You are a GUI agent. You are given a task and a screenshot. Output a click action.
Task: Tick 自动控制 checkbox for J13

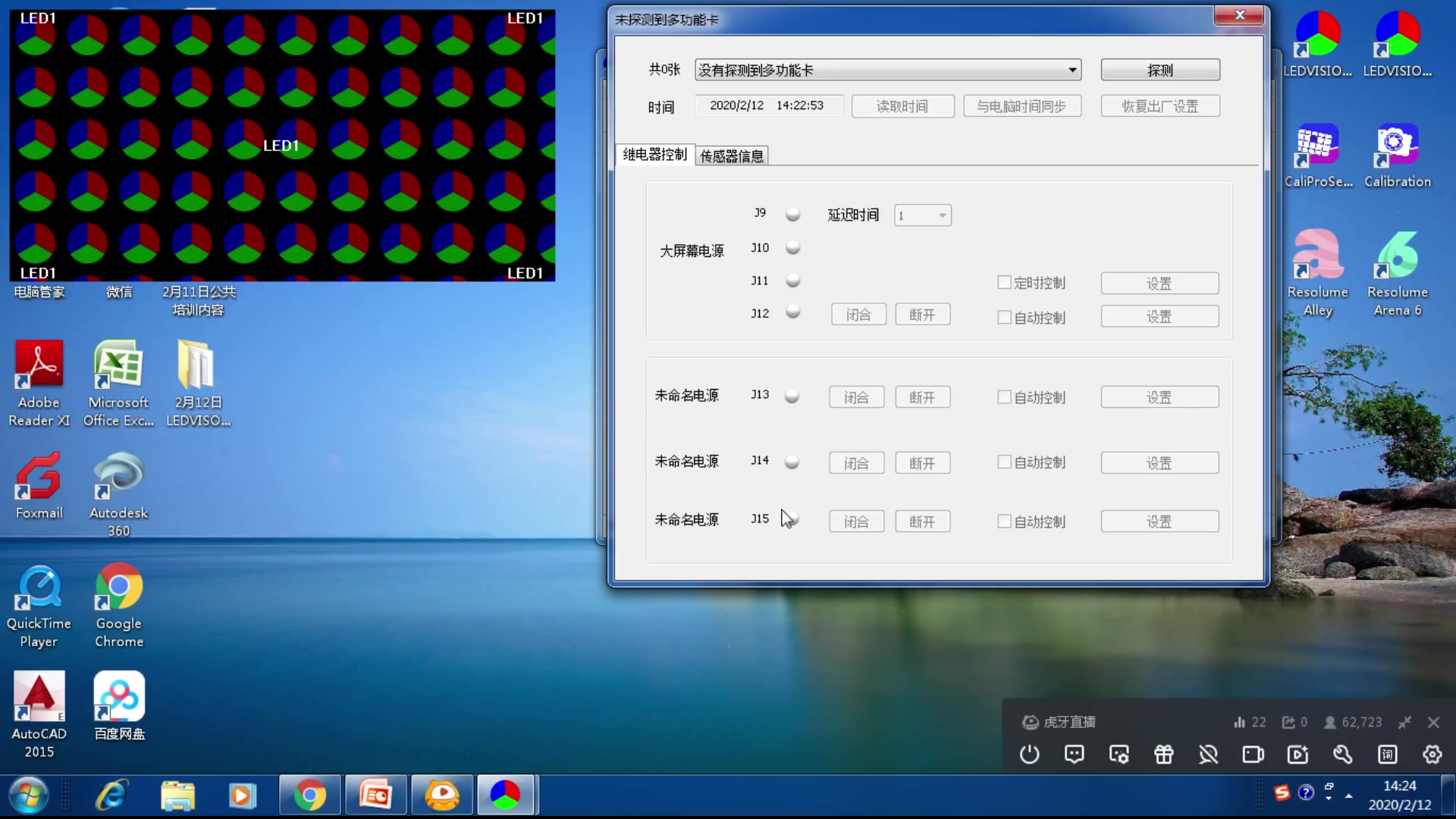(1004, 397)
